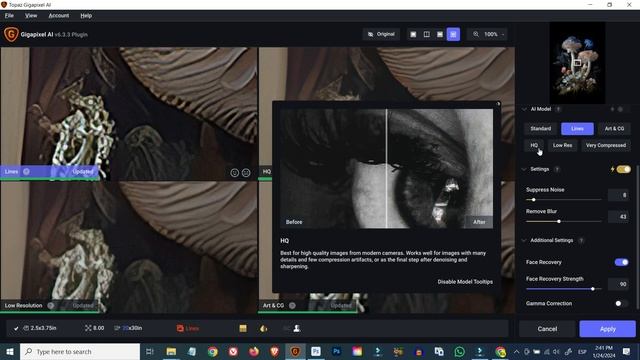Click the Updated label in Lines preview
Screen dimensions: 640x360
point(82,171)
